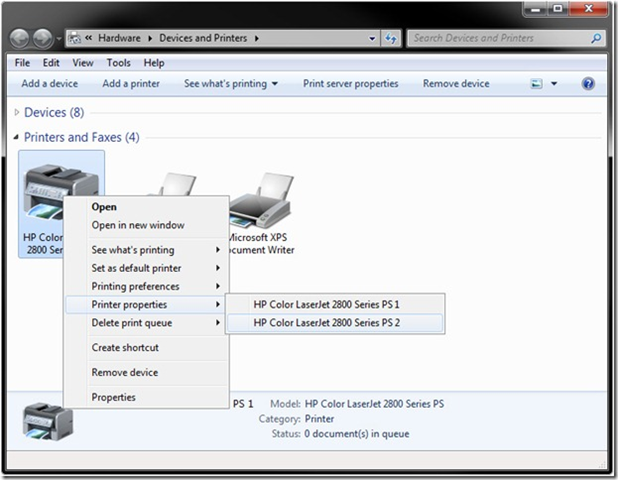Click Add a printer button
The height and width of the screenshot is (480, 618).
[131, 84]
